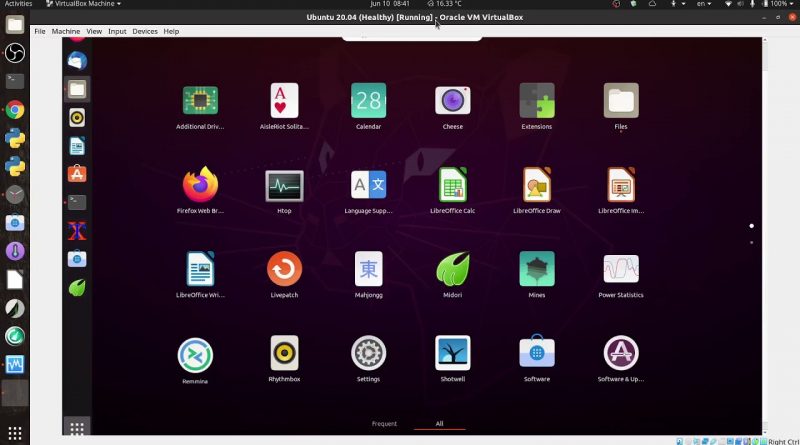Viewport: 800px width, 445px height.
Task: Open Files in the guest dock
Action: [77, 89]
